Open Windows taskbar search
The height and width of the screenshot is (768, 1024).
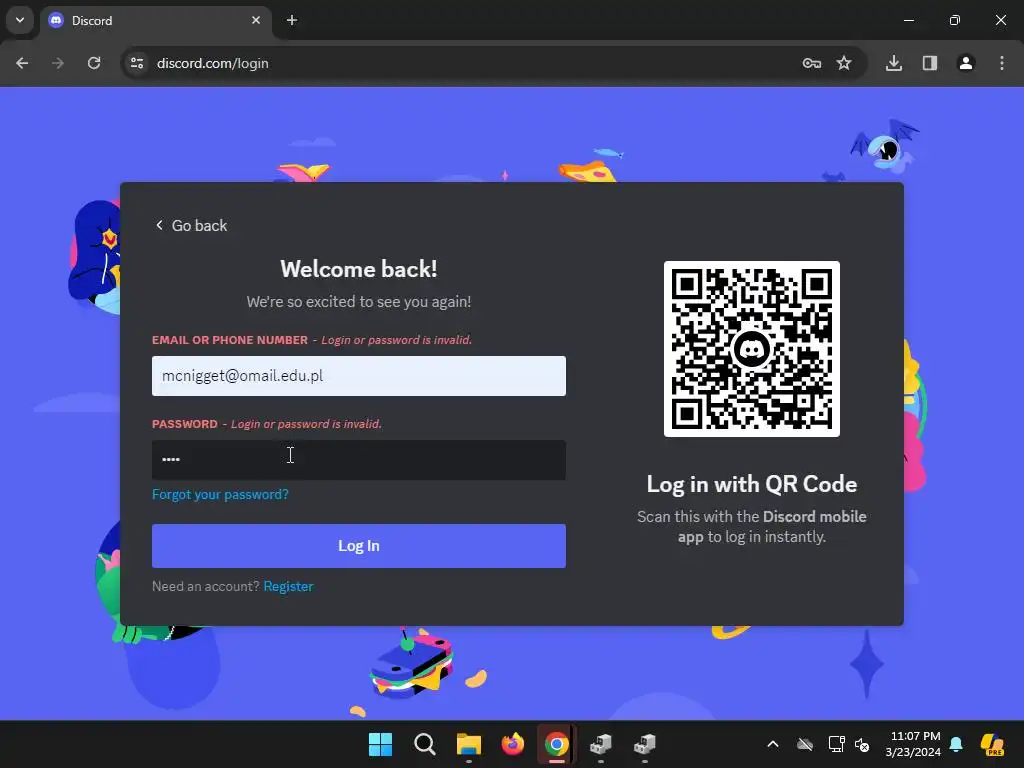(424, 744)
